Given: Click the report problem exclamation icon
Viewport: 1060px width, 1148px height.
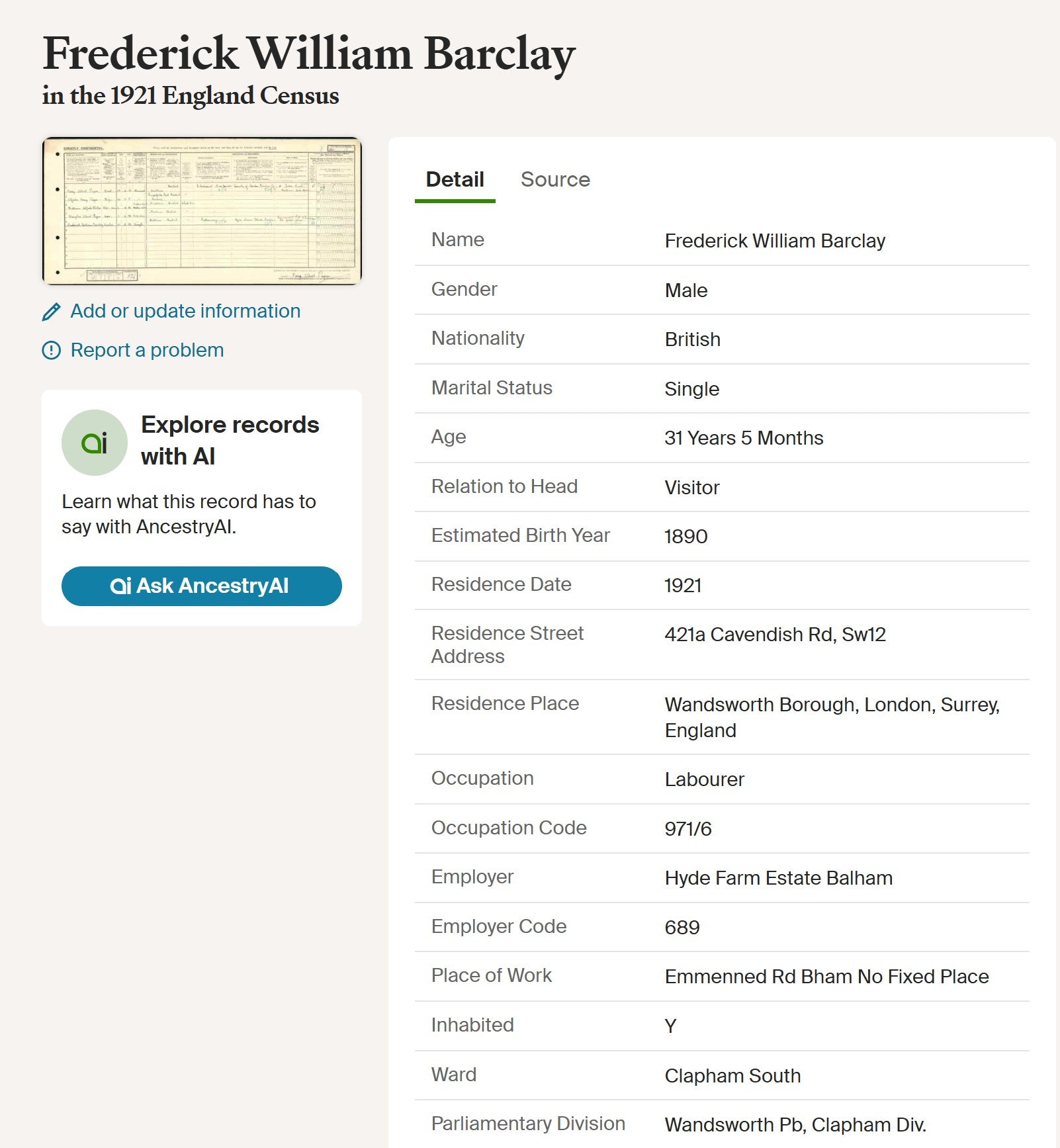Looking at the screenshot, I should (x=52, y=350).
